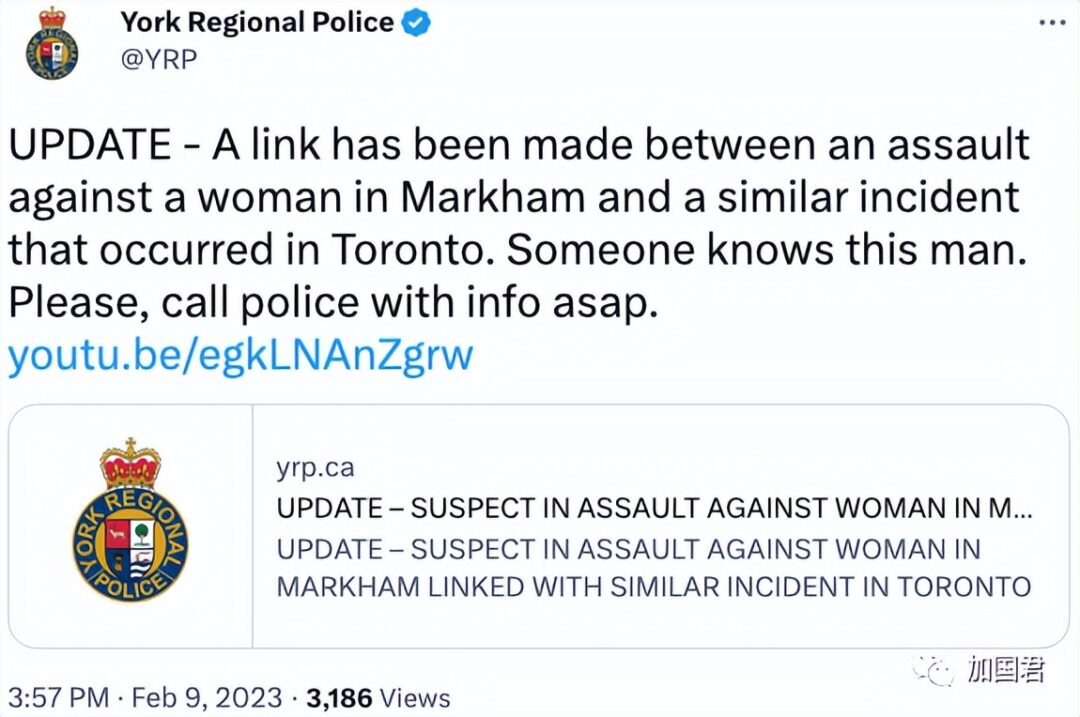
Task: Click the 加国君 watermark text
Action: (1006, 669)
